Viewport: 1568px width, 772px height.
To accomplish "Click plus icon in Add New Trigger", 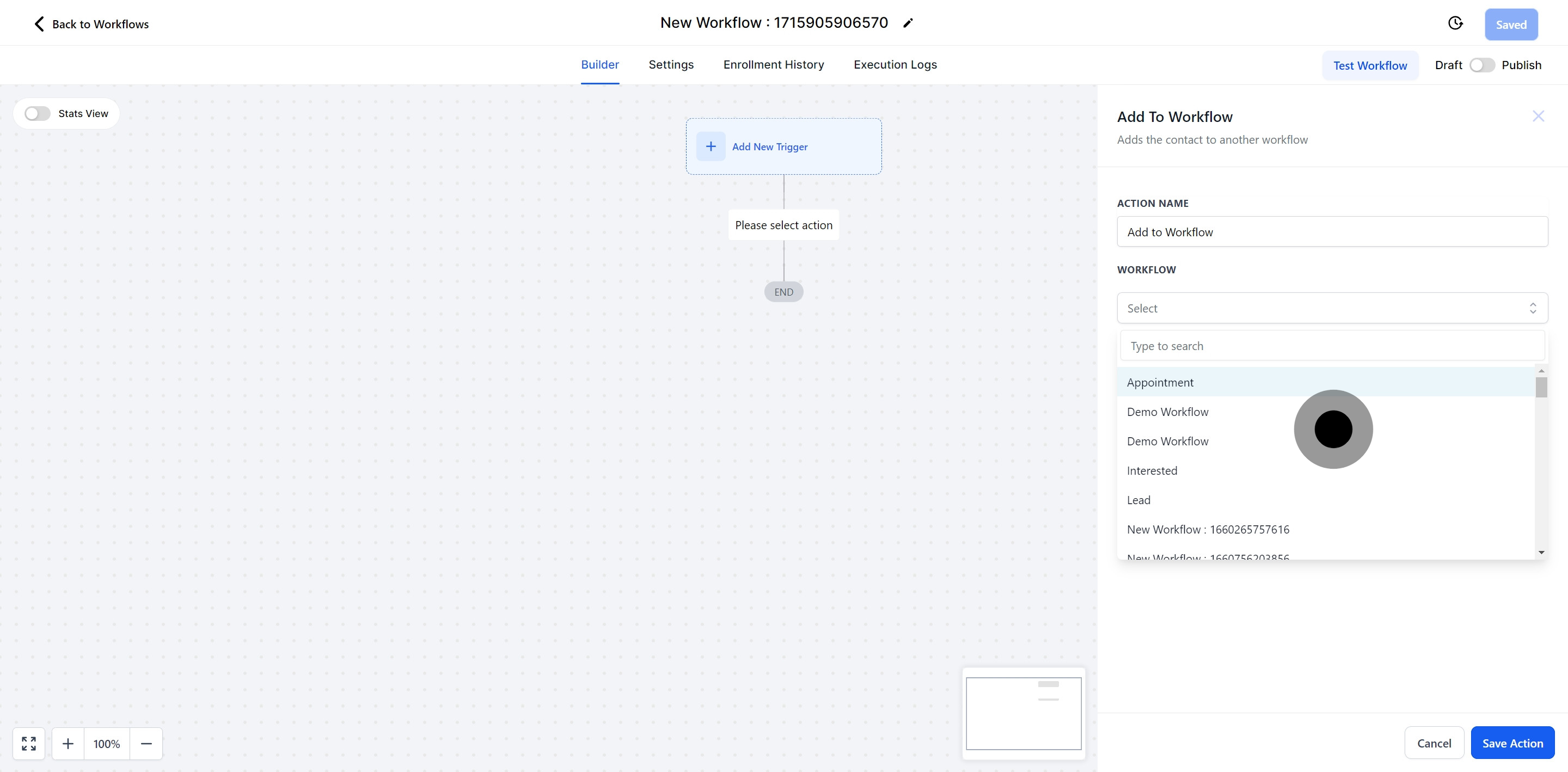I will coord(710,147).
